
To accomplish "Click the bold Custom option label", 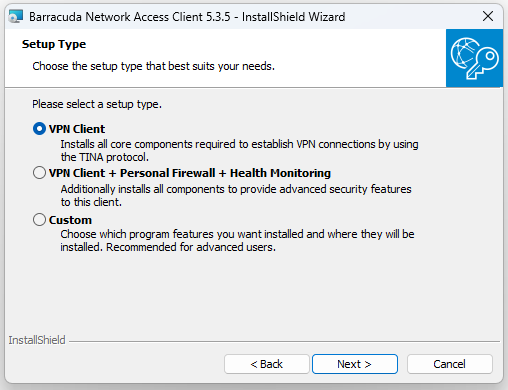I will (x=70, y=220).
